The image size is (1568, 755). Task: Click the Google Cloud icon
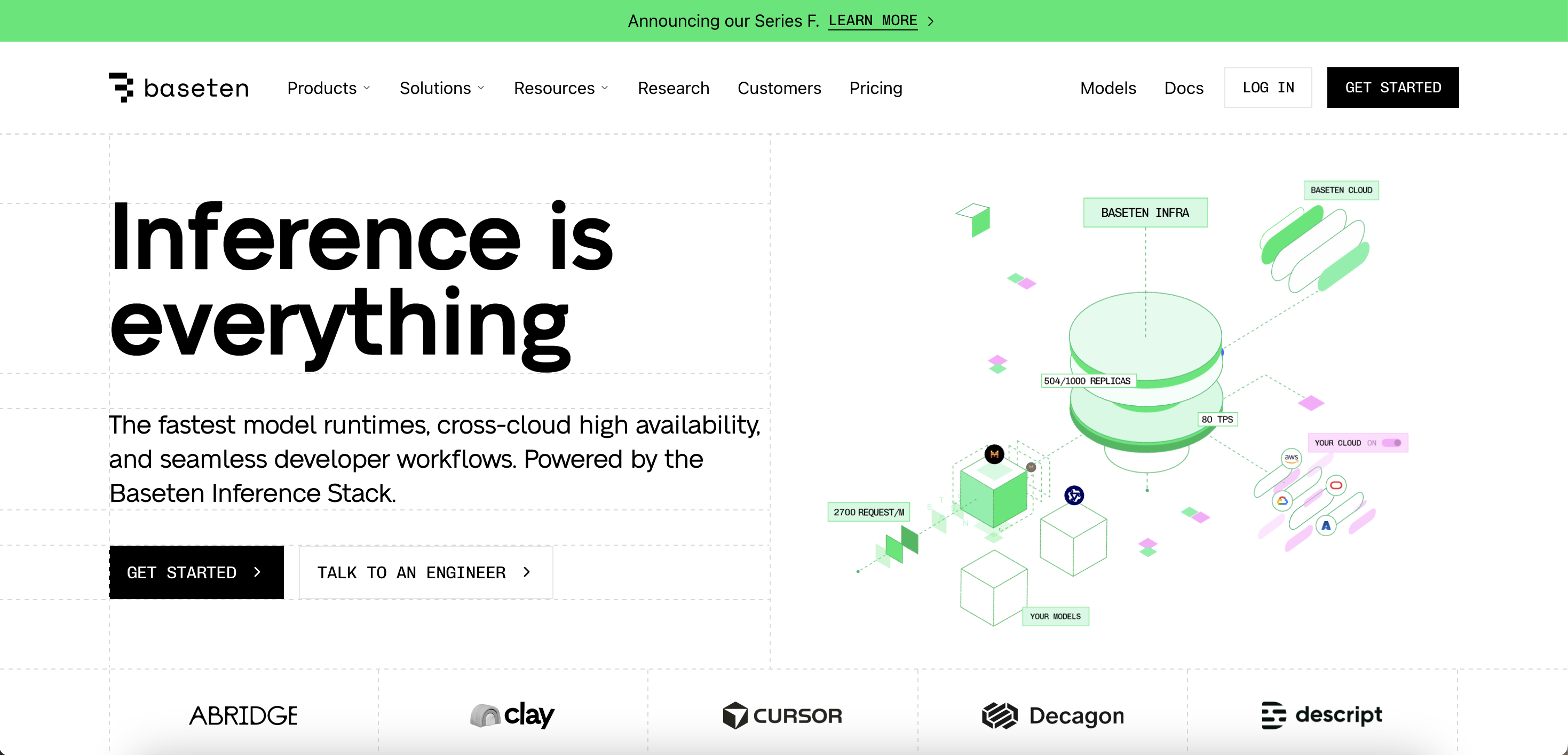click(1282, 501)
